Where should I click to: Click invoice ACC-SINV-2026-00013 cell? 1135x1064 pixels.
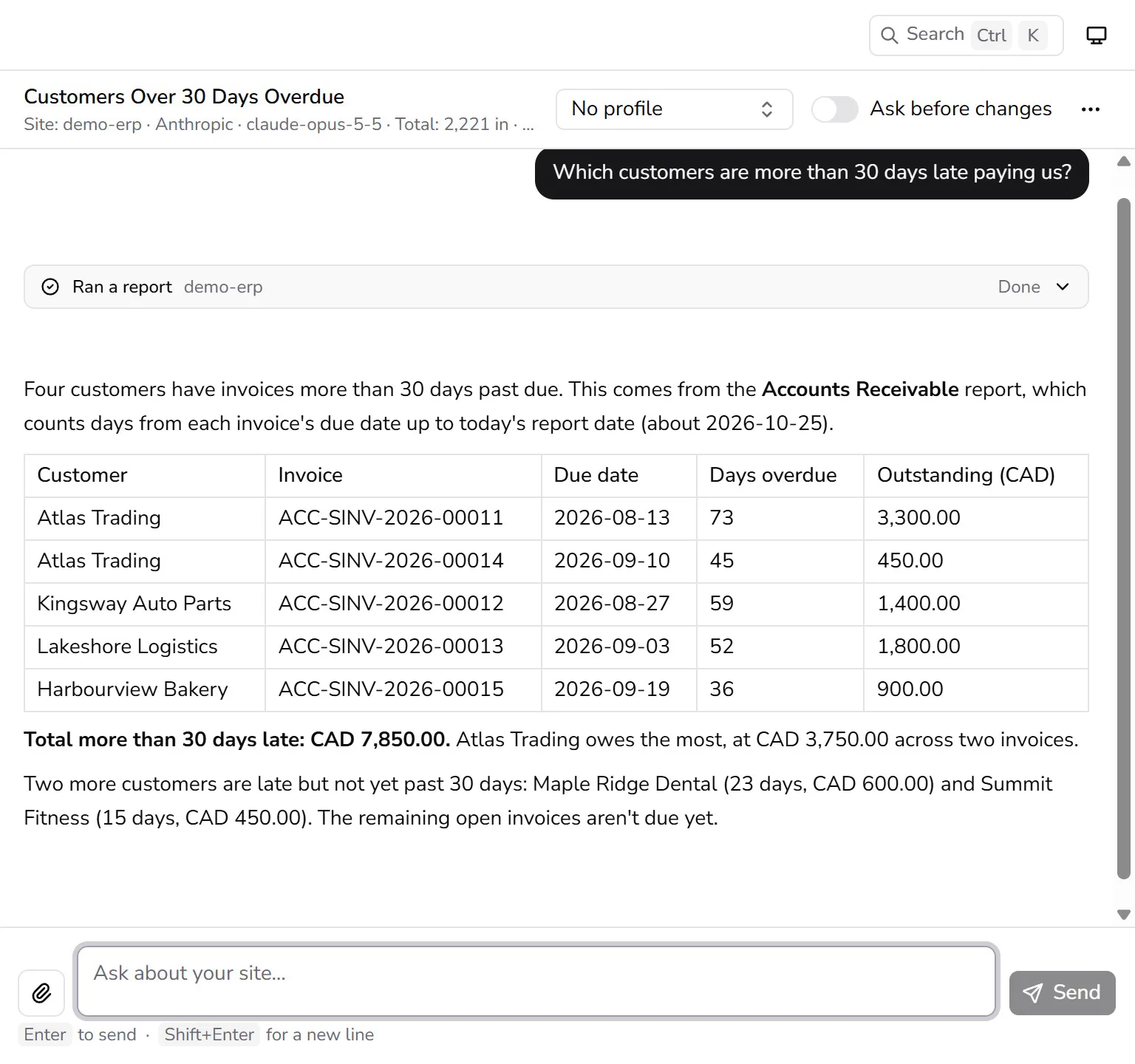pyautogui.click(x=403, y=647)
